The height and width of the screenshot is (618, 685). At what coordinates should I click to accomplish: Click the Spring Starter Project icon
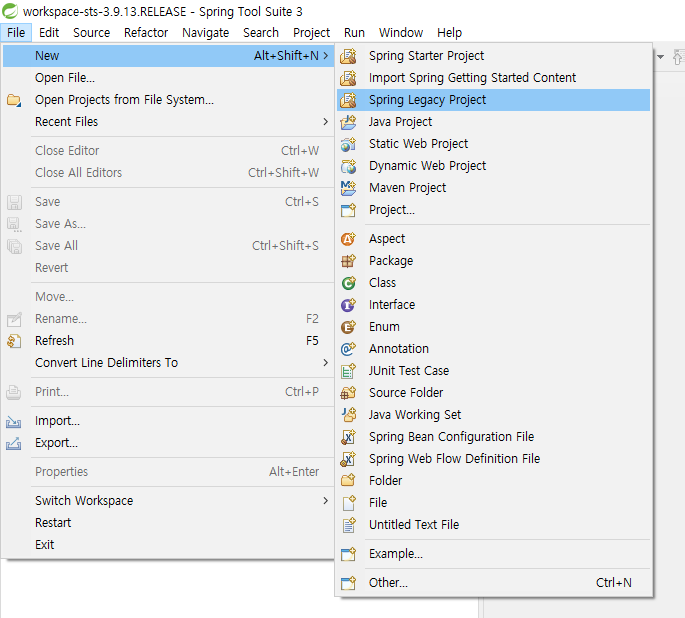[x=348, y=56]
